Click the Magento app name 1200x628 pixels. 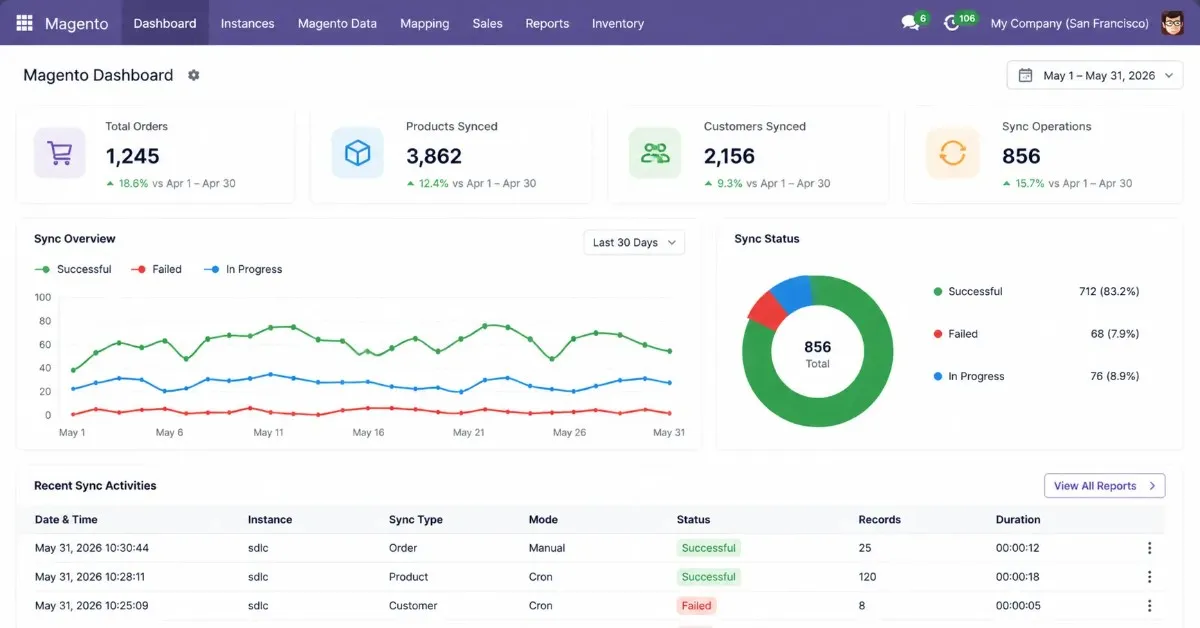pos(76,23)
